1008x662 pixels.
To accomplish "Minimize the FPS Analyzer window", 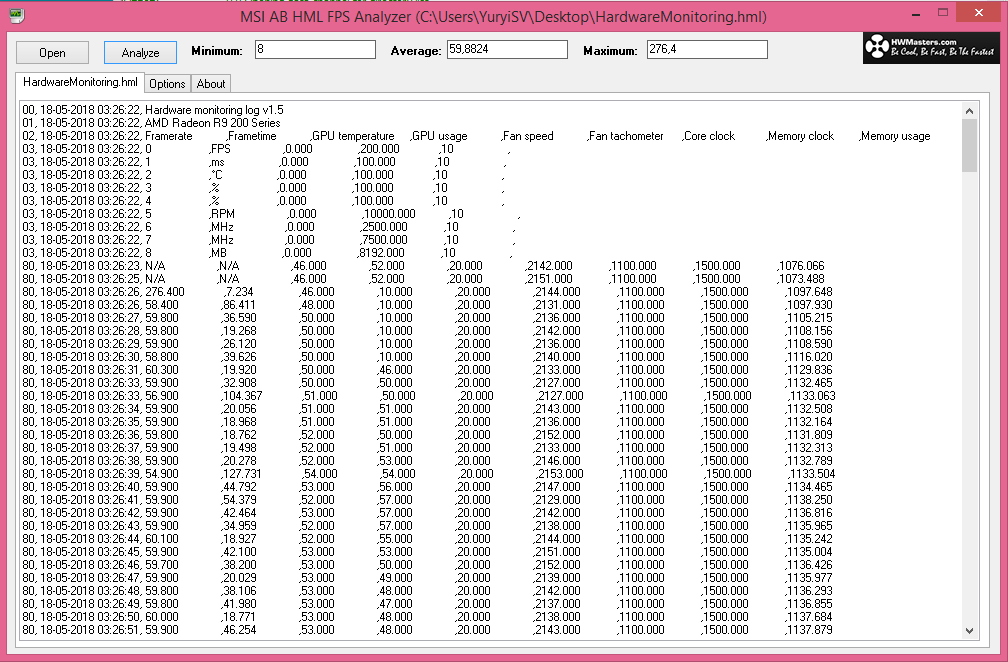I will (915, 13).
